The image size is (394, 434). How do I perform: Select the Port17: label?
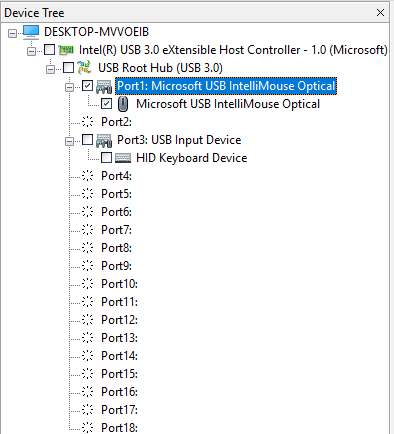[x=119, y=410]
